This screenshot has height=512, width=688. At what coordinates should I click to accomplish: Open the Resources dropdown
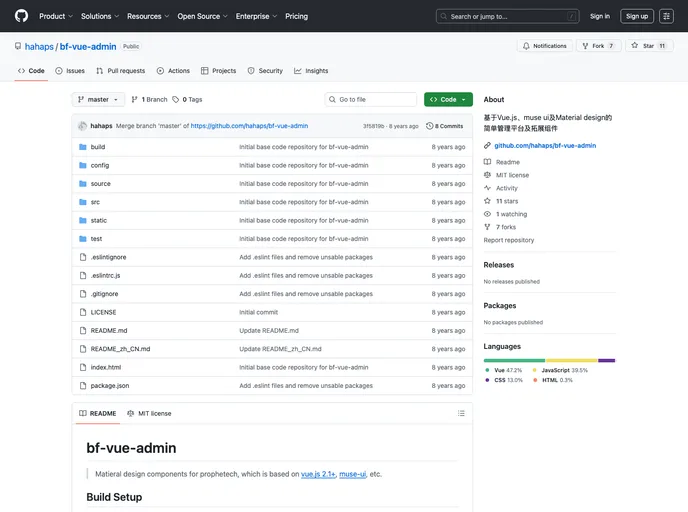[x=148, y=16]
